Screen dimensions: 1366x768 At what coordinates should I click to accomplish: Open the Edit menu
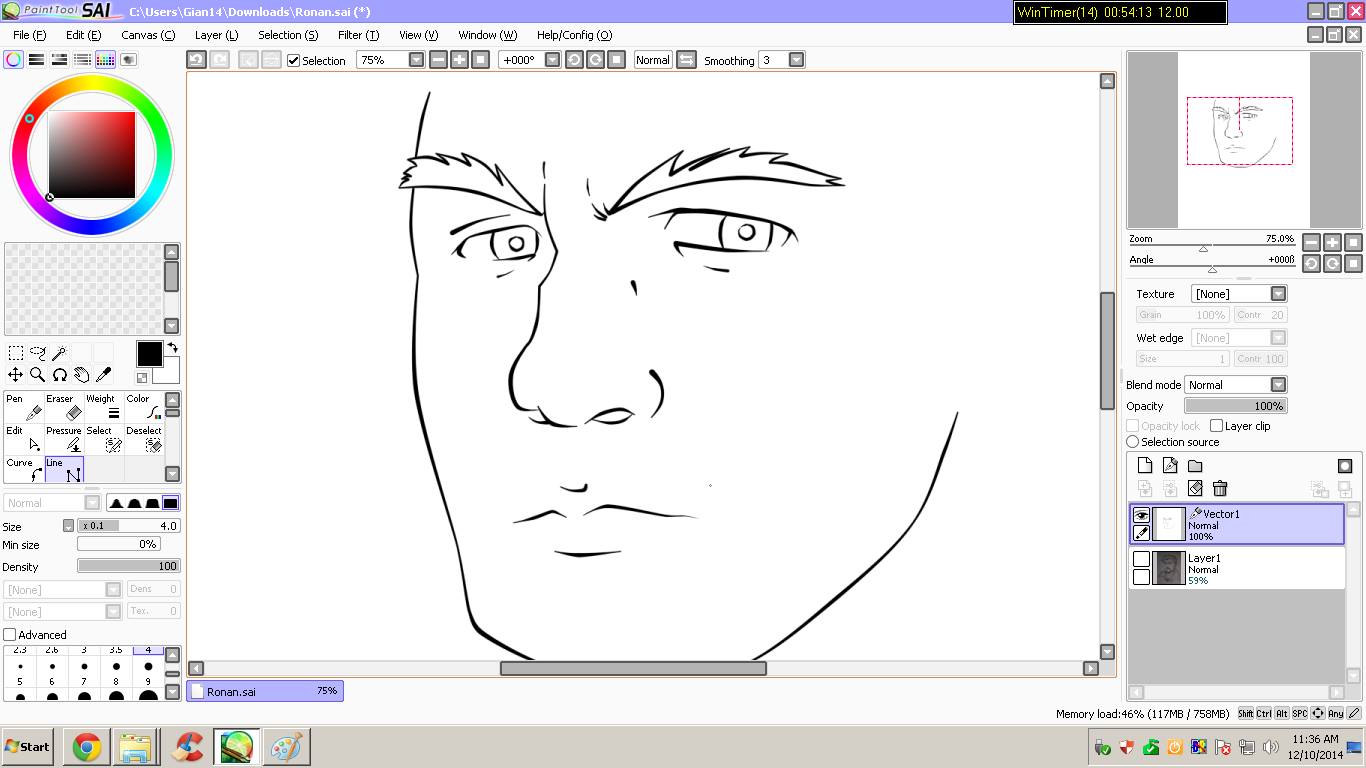pyautogui.click(x=83, y=35)
